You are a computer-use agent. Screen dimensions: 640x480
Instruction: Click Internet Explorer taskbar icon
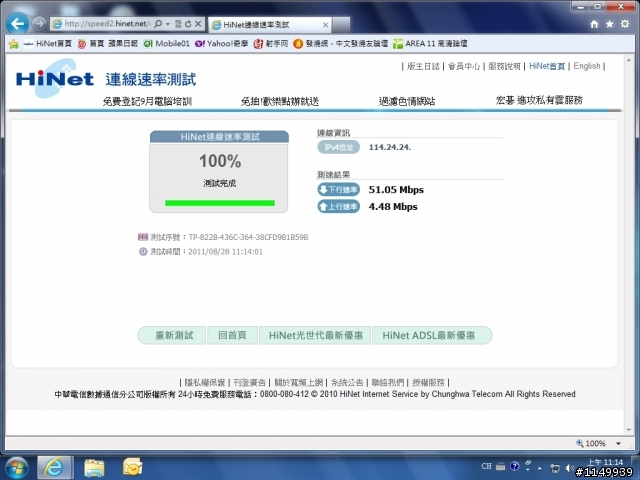point(55,468)
